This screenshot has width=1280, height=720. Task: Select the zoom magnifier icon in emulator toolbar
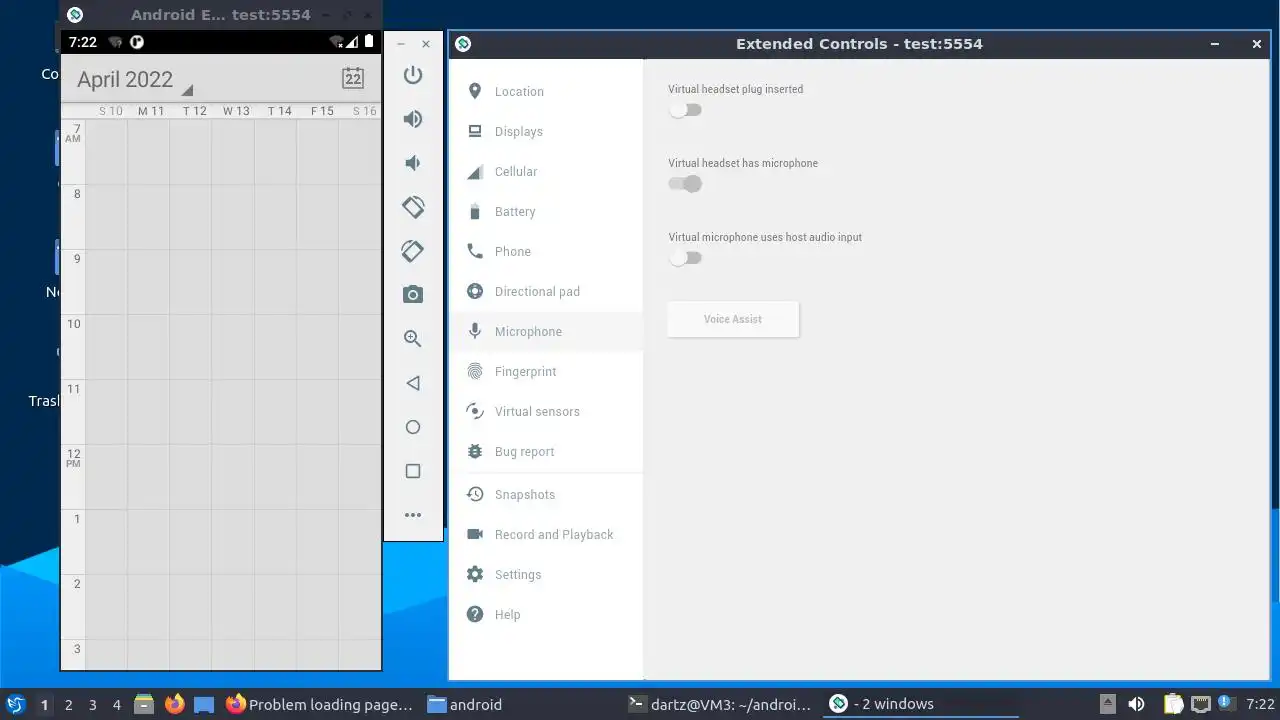(413, 339)
